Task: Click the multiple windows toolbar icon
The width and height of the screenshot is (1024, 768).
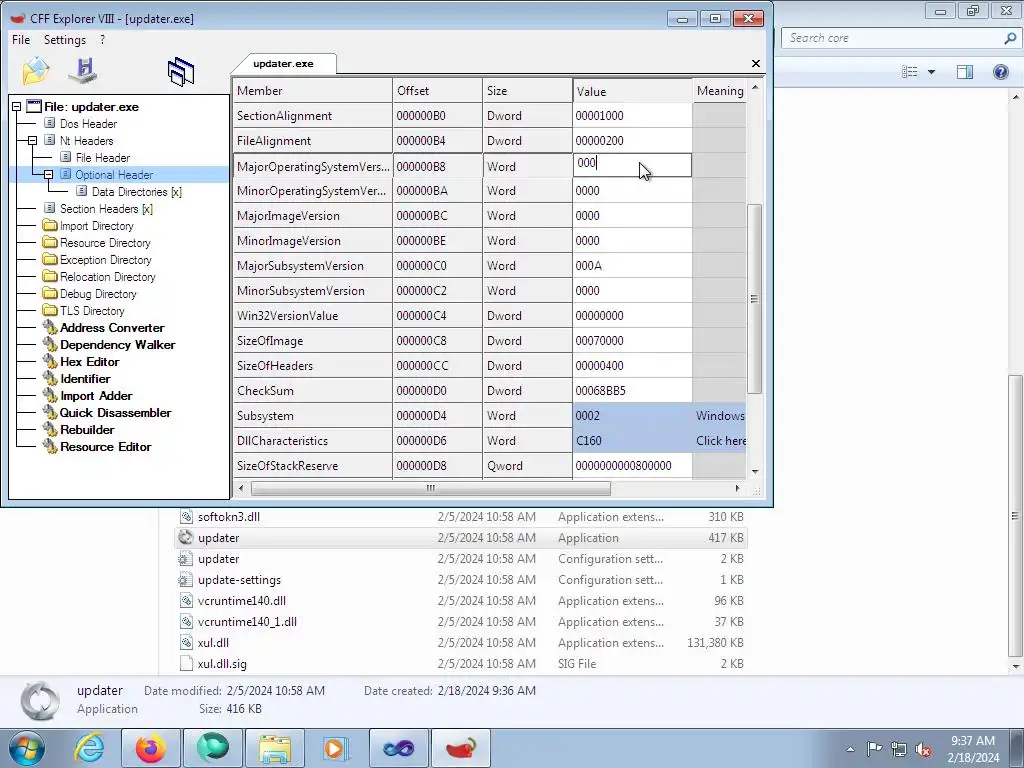Action: [x=181, y=71]
